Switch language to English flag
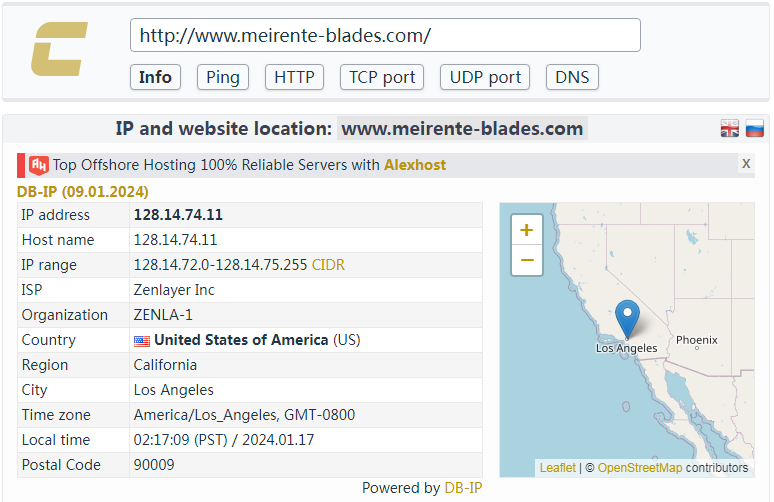774x502 pixels. pyautogui.click(x=730, y=128)
